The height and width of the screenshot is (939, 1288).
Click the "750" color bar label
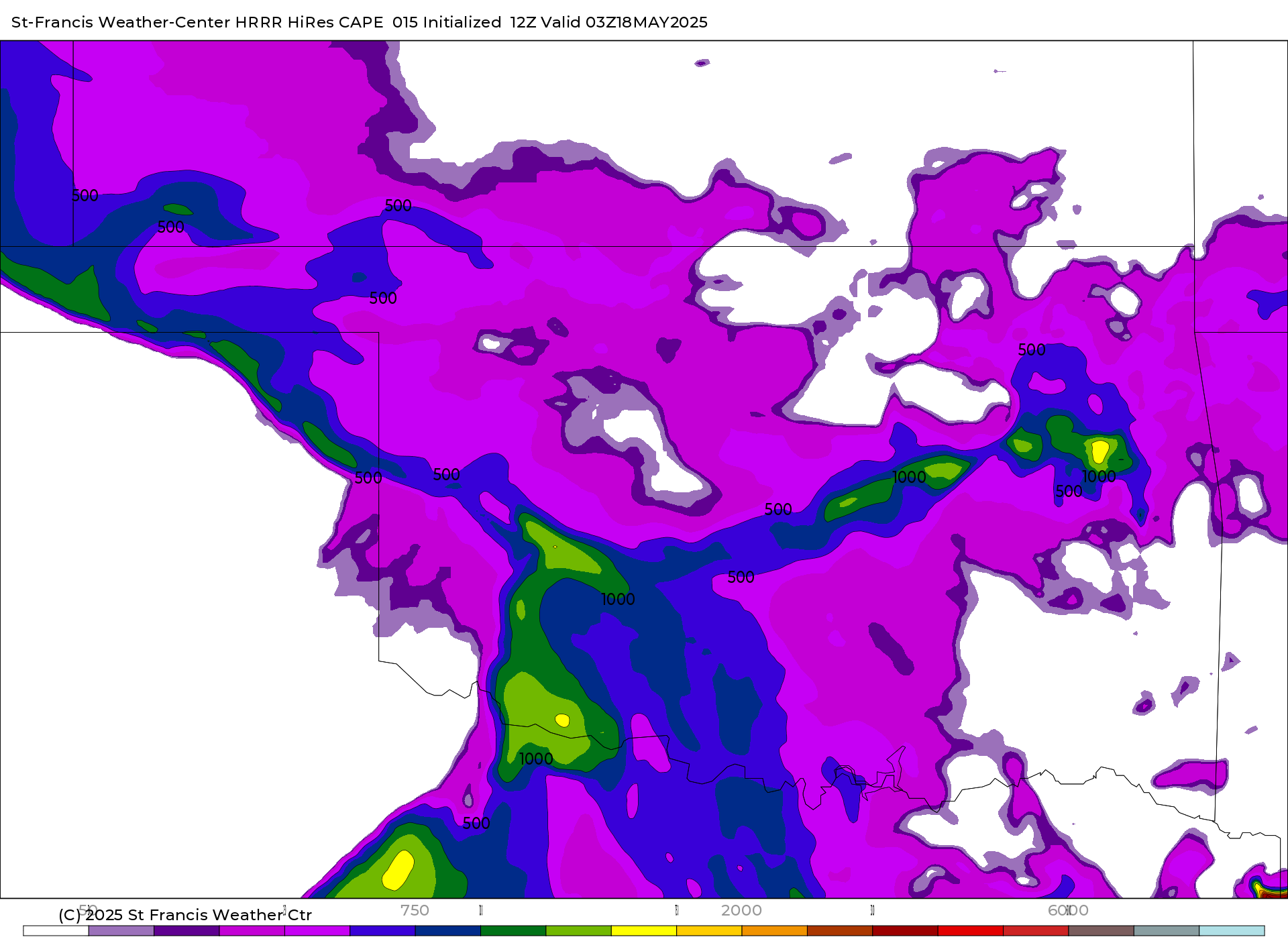click(x=415, y=910)
